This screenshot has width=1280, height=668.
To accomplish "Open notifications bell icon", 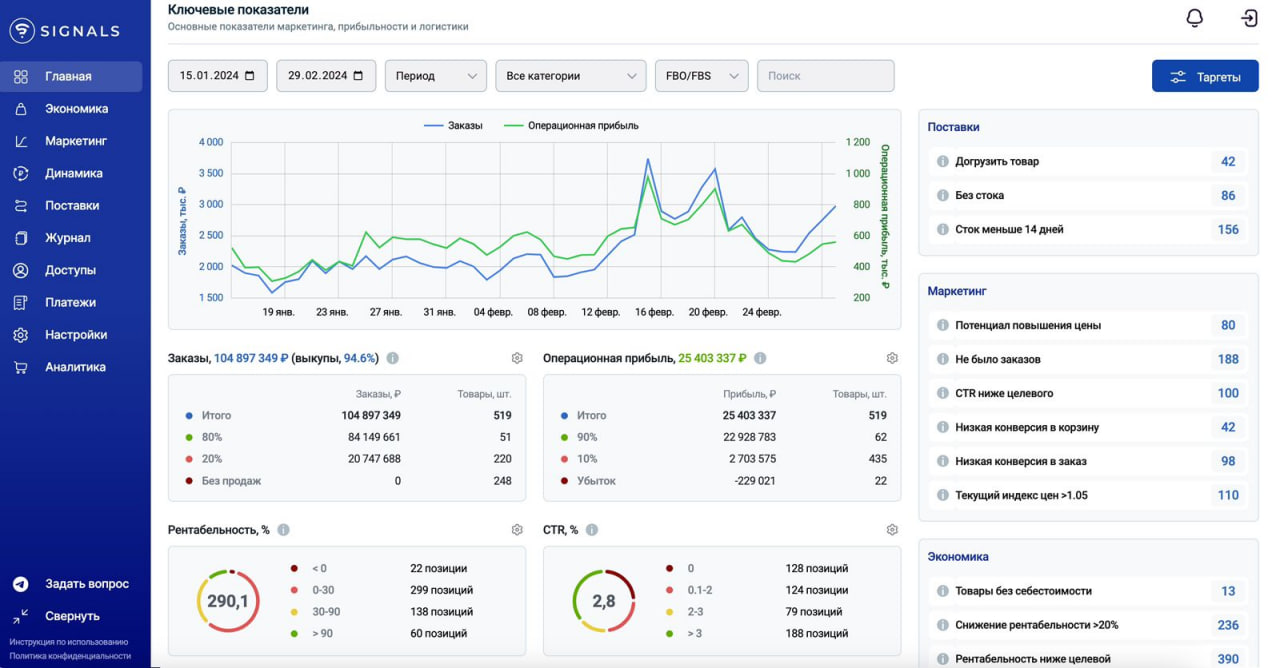I will tap(1194, 18).
